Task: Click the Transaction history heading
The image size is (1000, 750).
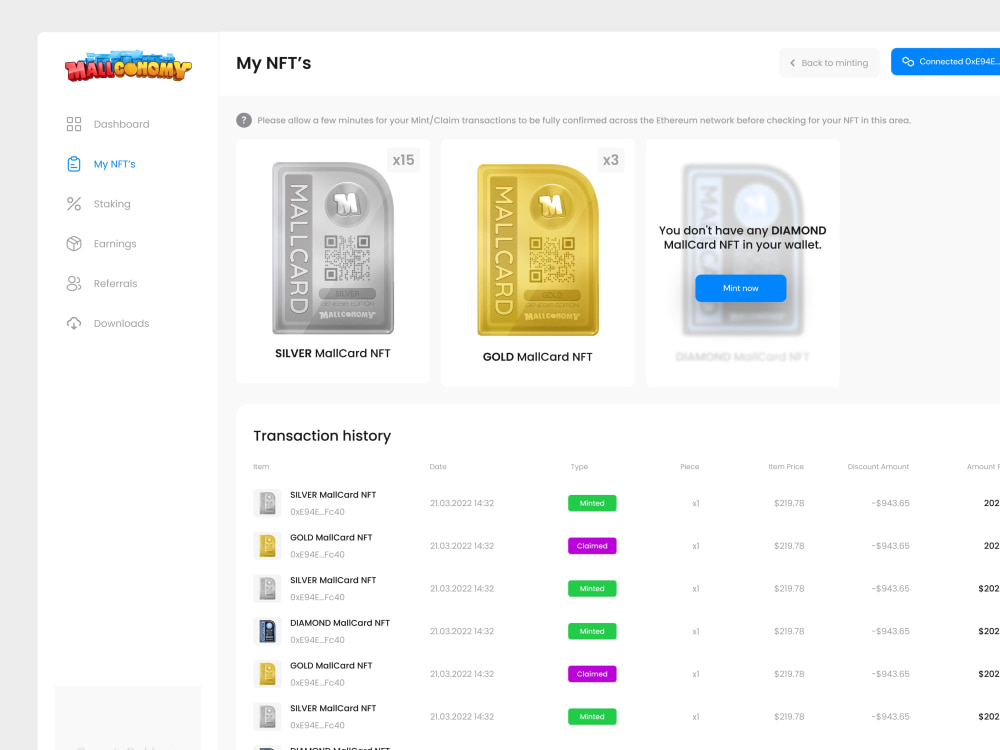Action: (322, 436)
